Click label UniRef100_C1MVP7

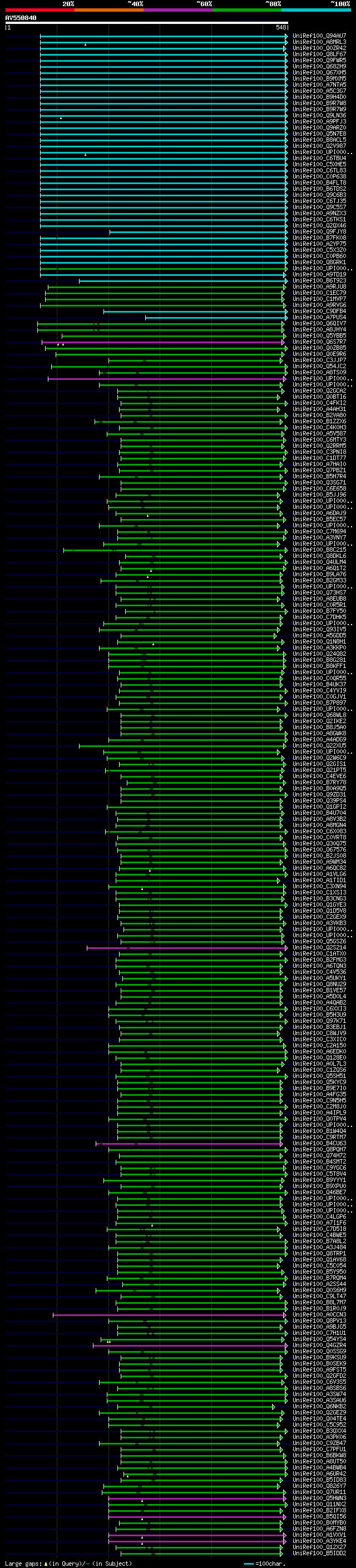pos(319,299)
